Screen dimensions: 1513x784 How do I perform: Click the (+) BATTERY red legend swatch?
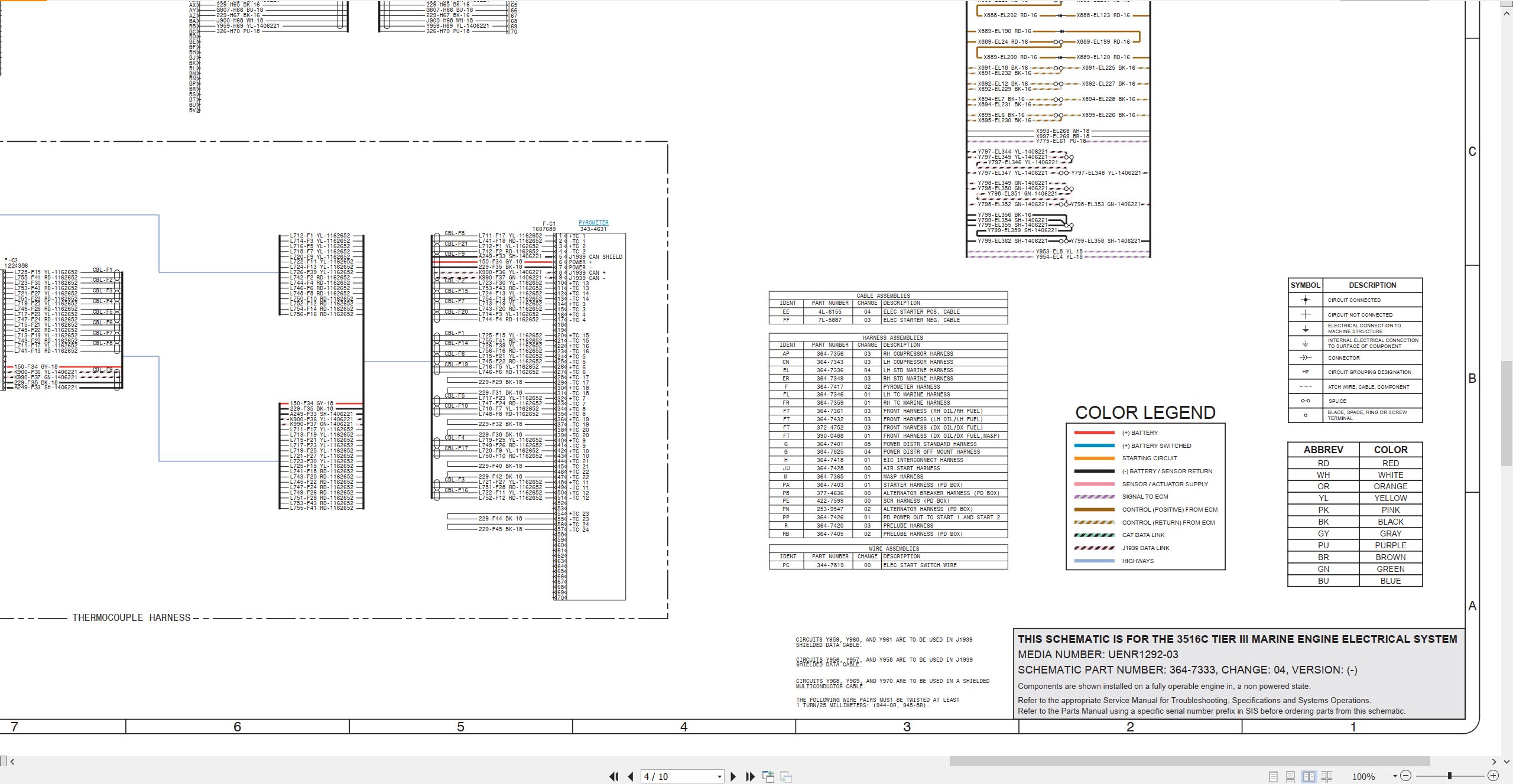pos(1094,433)
